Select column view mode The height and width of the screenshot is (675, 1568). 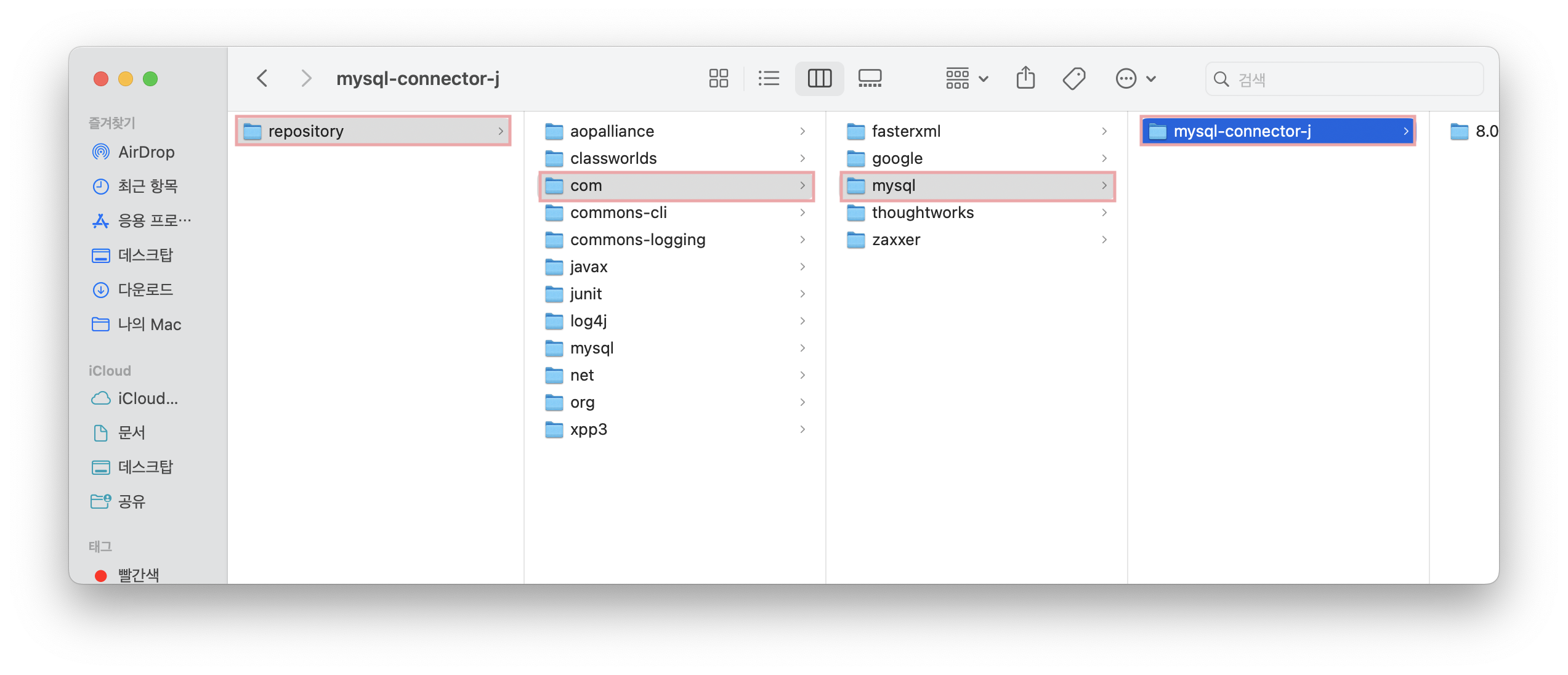point(819,78)
